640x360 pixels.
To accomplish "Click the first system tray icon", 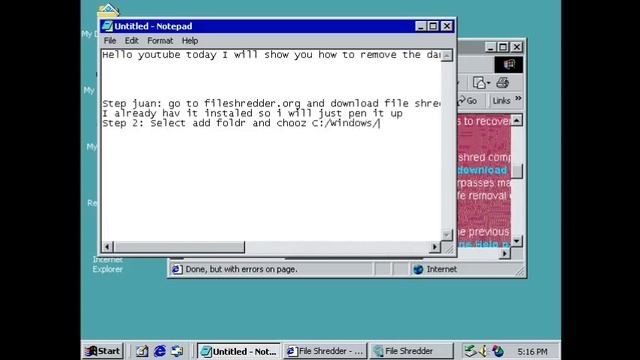I will (470, 351).
